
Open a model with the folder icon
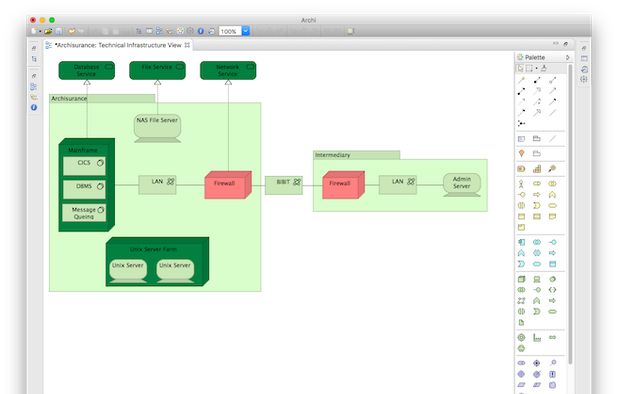(48, 31)
